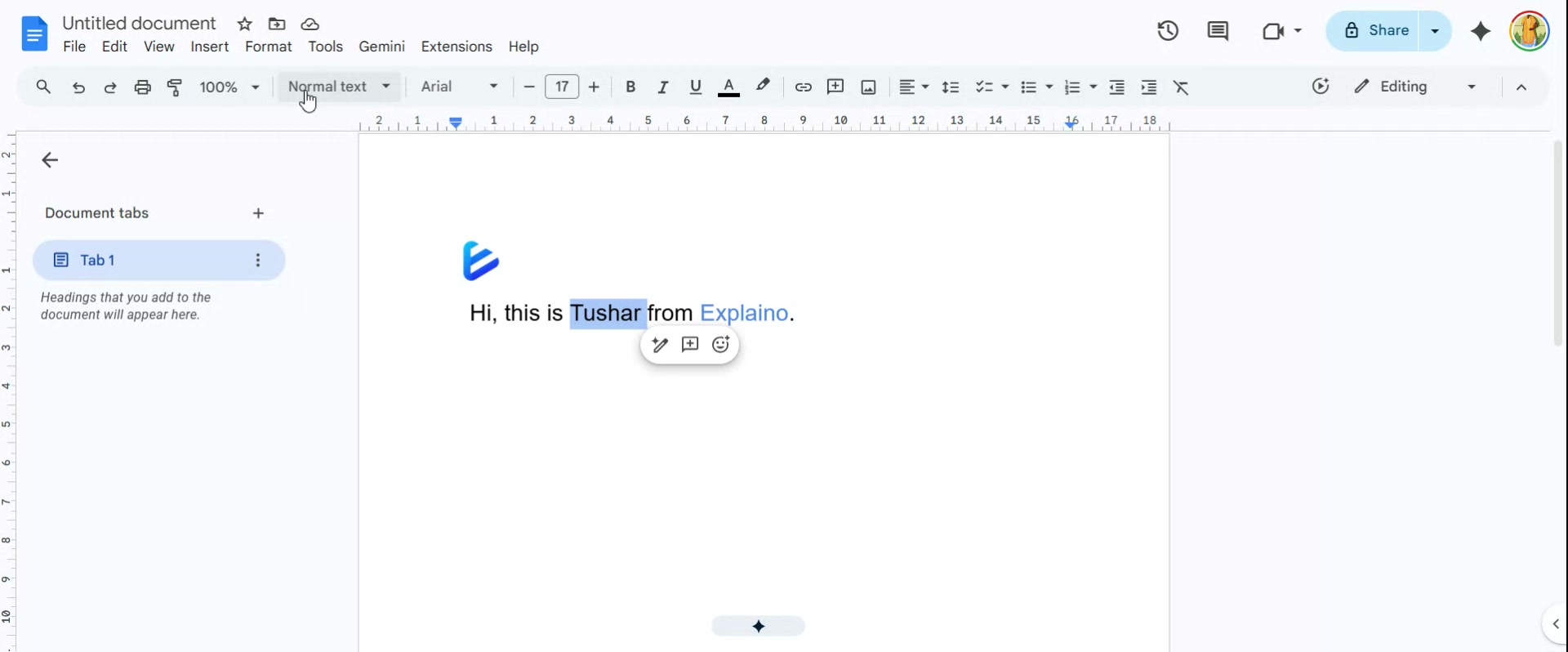Select Tab 1 in document tabs
Image resolution: width=1568 pixels, height=652 pixels.
tap(159, 260)
